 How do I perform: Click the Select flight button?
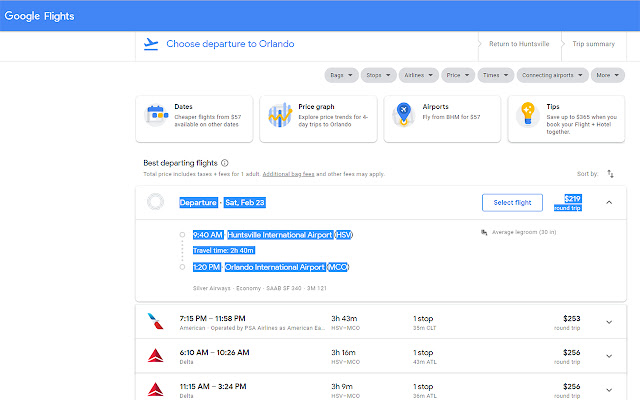point(512,202)
